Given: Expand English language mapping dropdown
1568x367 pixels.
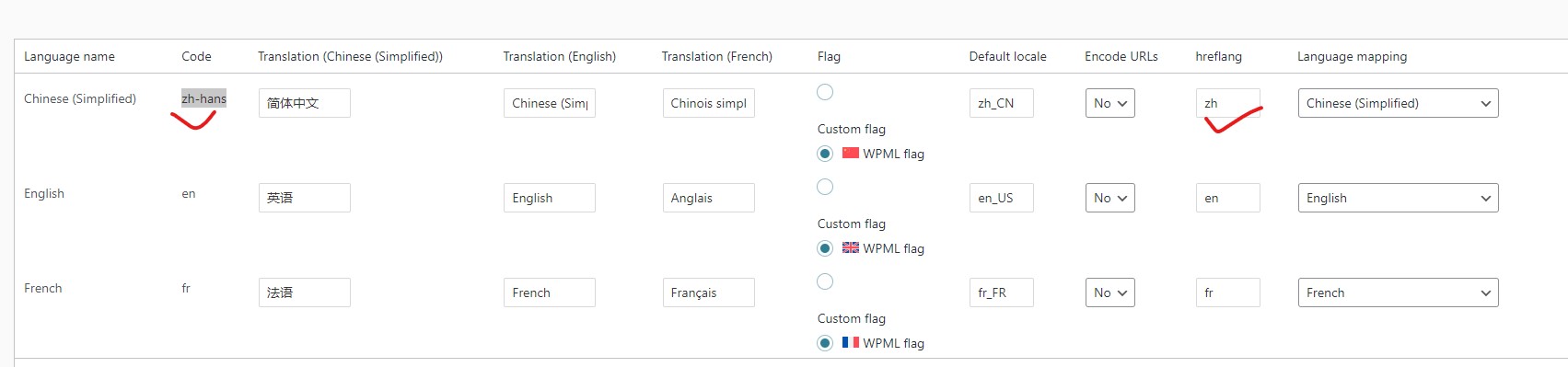Looking at the screenshot, I should [1398, 198].
